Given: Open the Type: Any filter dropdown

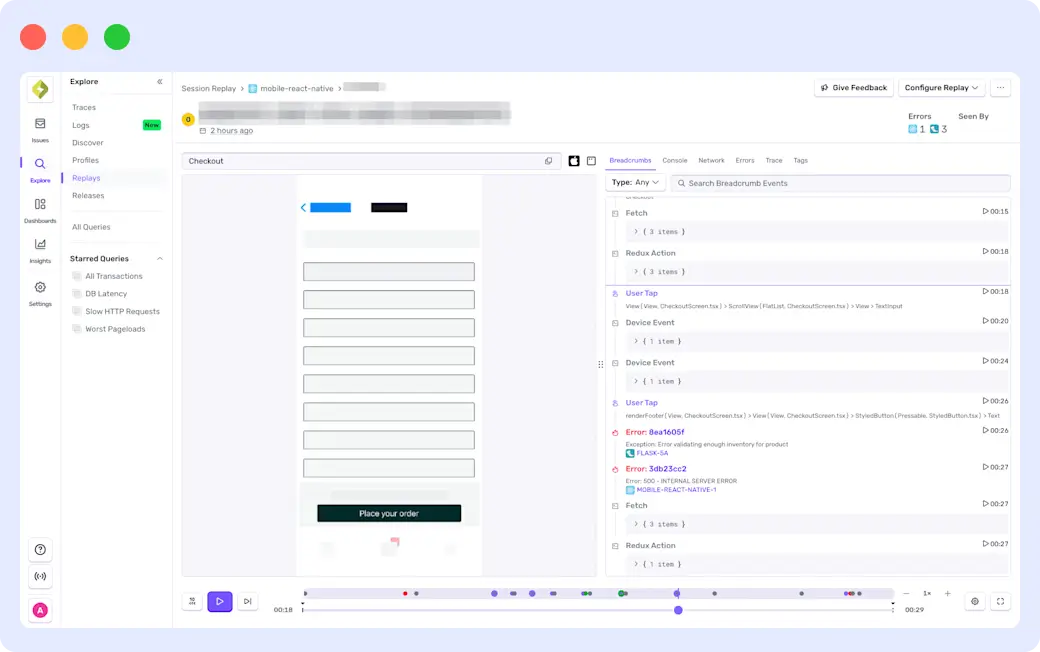Looking at the screenshot, I should click(633, 183).
